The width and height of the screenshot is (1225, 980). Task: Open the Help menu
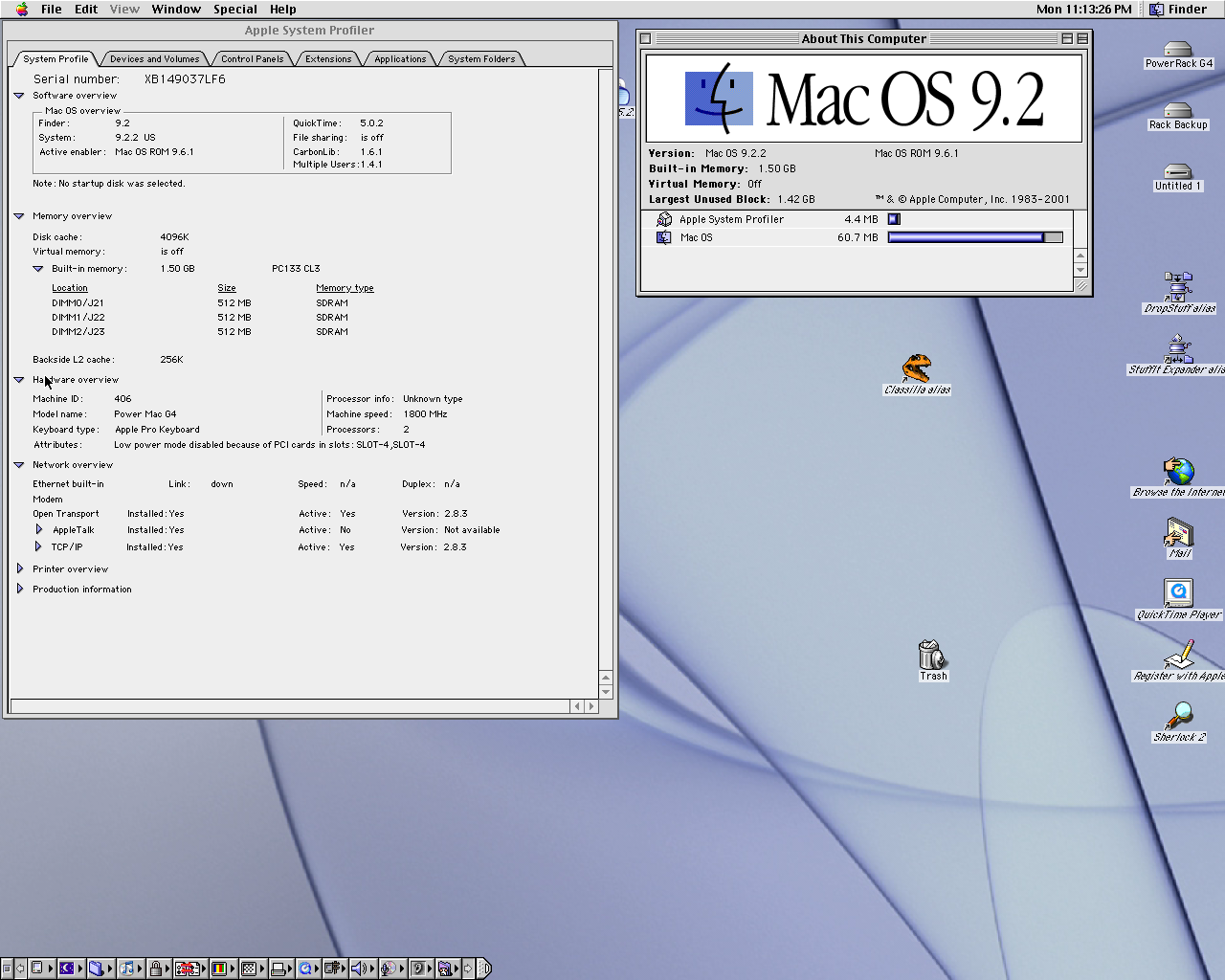[x=283, y=10]
